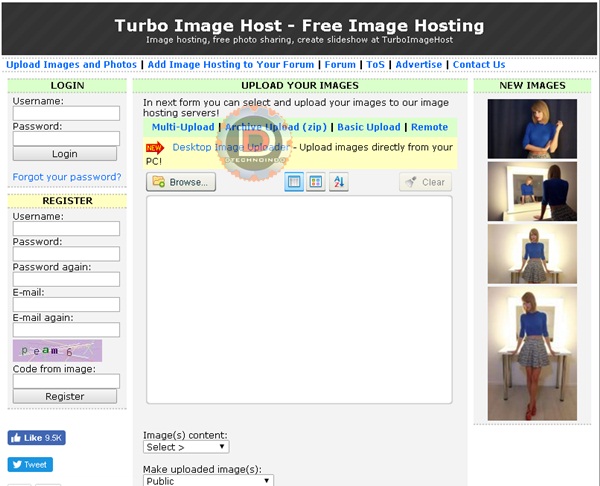Open first new image thumbnail with dark background
This screenshot has height=486, width=600.
pyautogui.click(x=532, y=129)
